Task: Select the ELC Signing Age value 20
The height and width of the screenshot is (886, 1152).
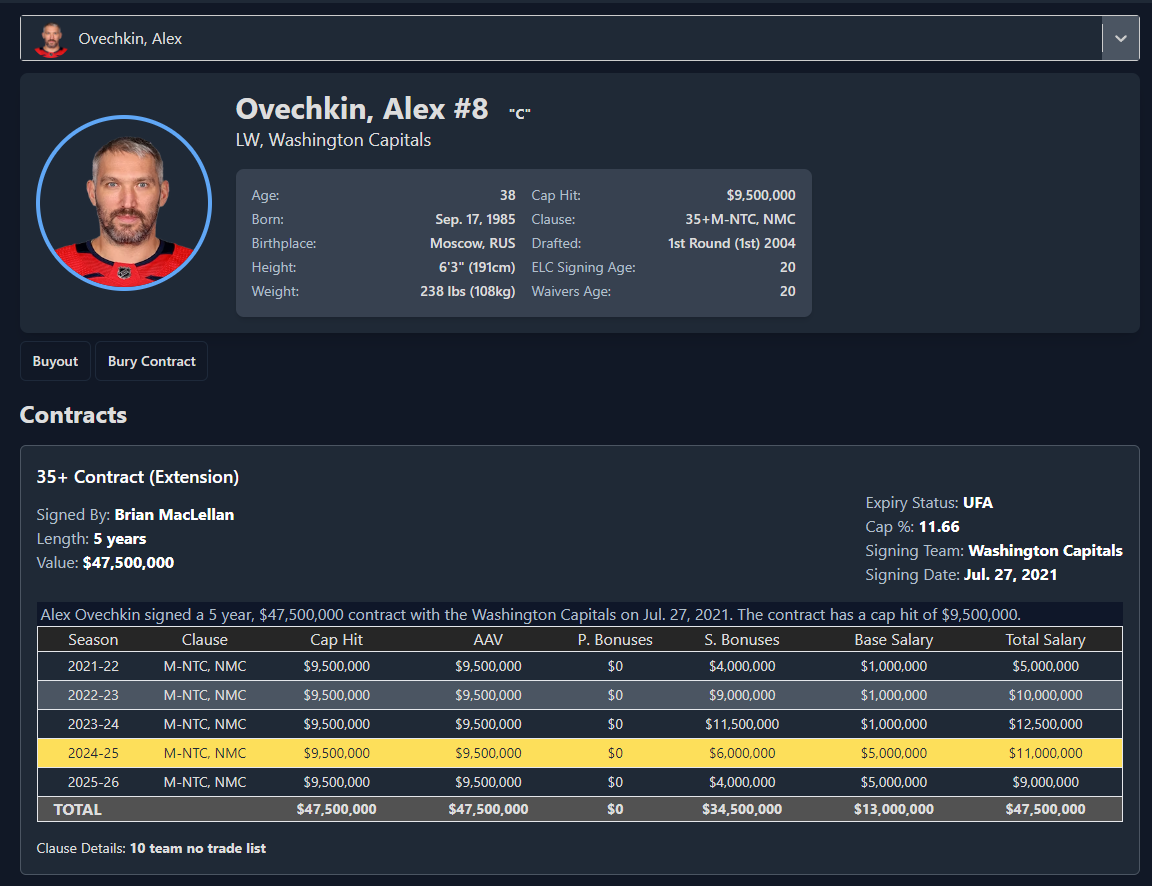Action: (x=788, y=267)
